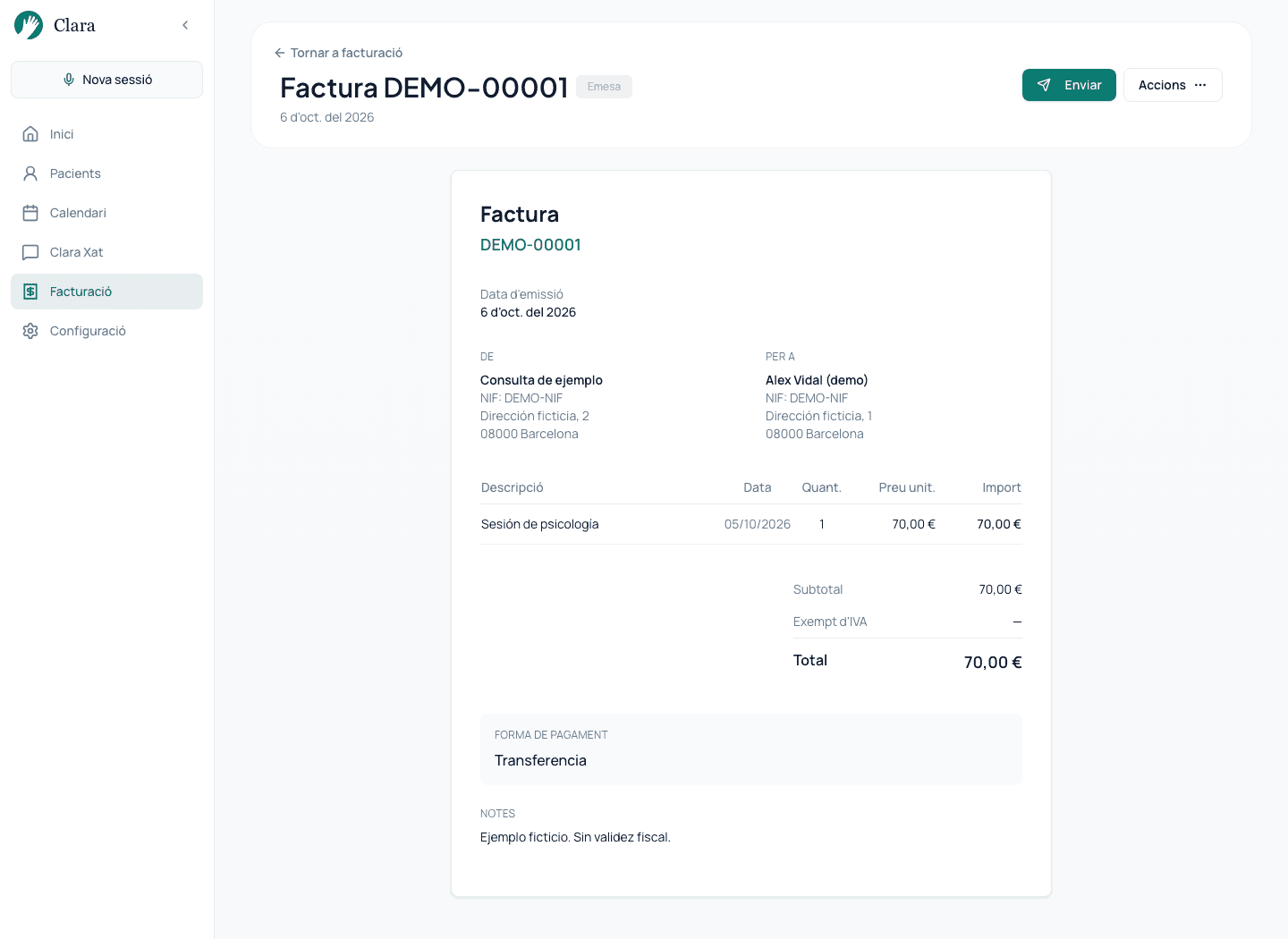
Task: Click the Exempt d'IVA label
Action: tap(830, 622)
